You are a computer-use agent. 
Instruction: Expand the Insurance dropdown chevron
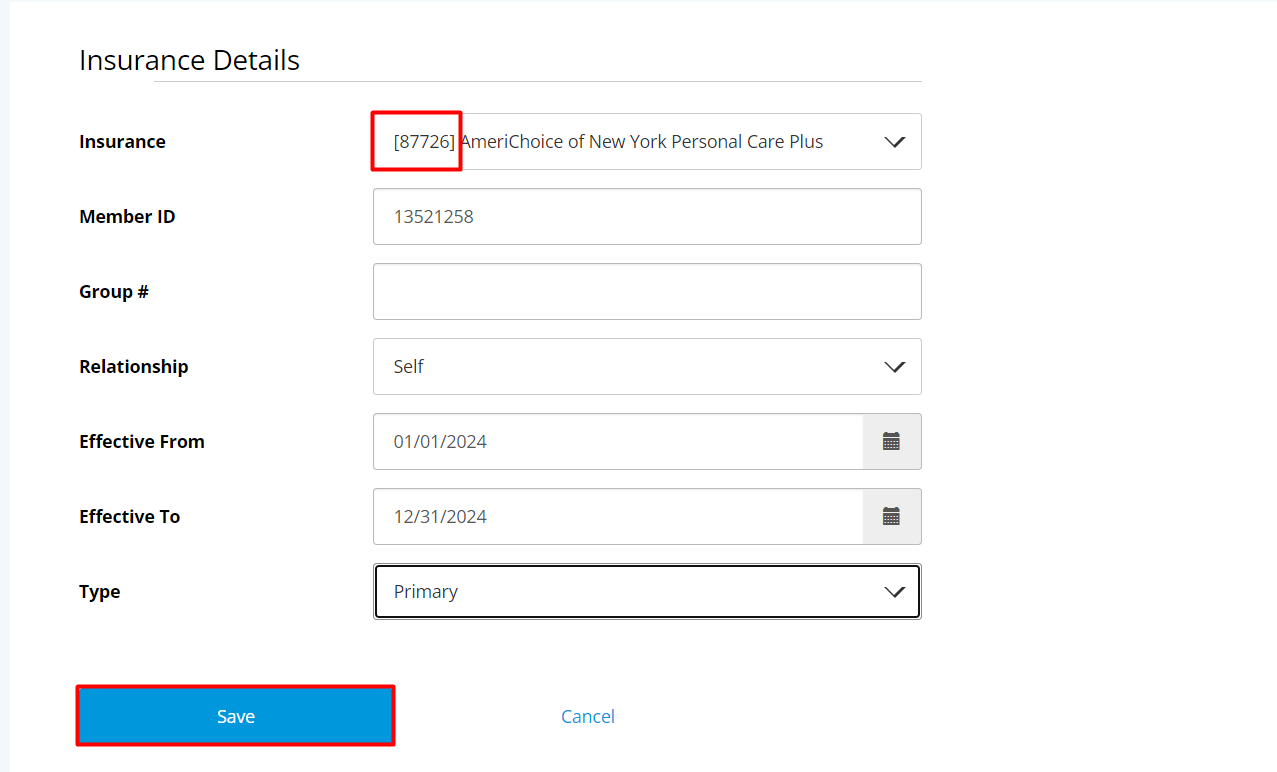(895, 142)
